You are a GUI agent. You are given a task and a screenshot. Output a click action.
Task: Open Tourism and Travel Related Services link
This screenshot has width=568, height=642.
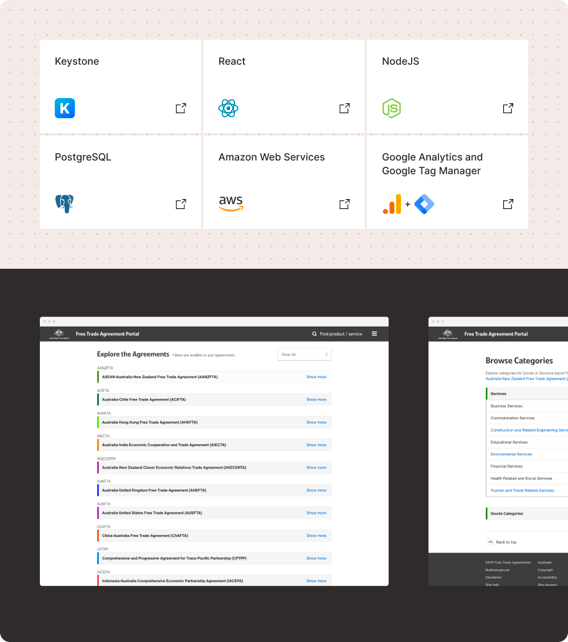pos(522,490)
